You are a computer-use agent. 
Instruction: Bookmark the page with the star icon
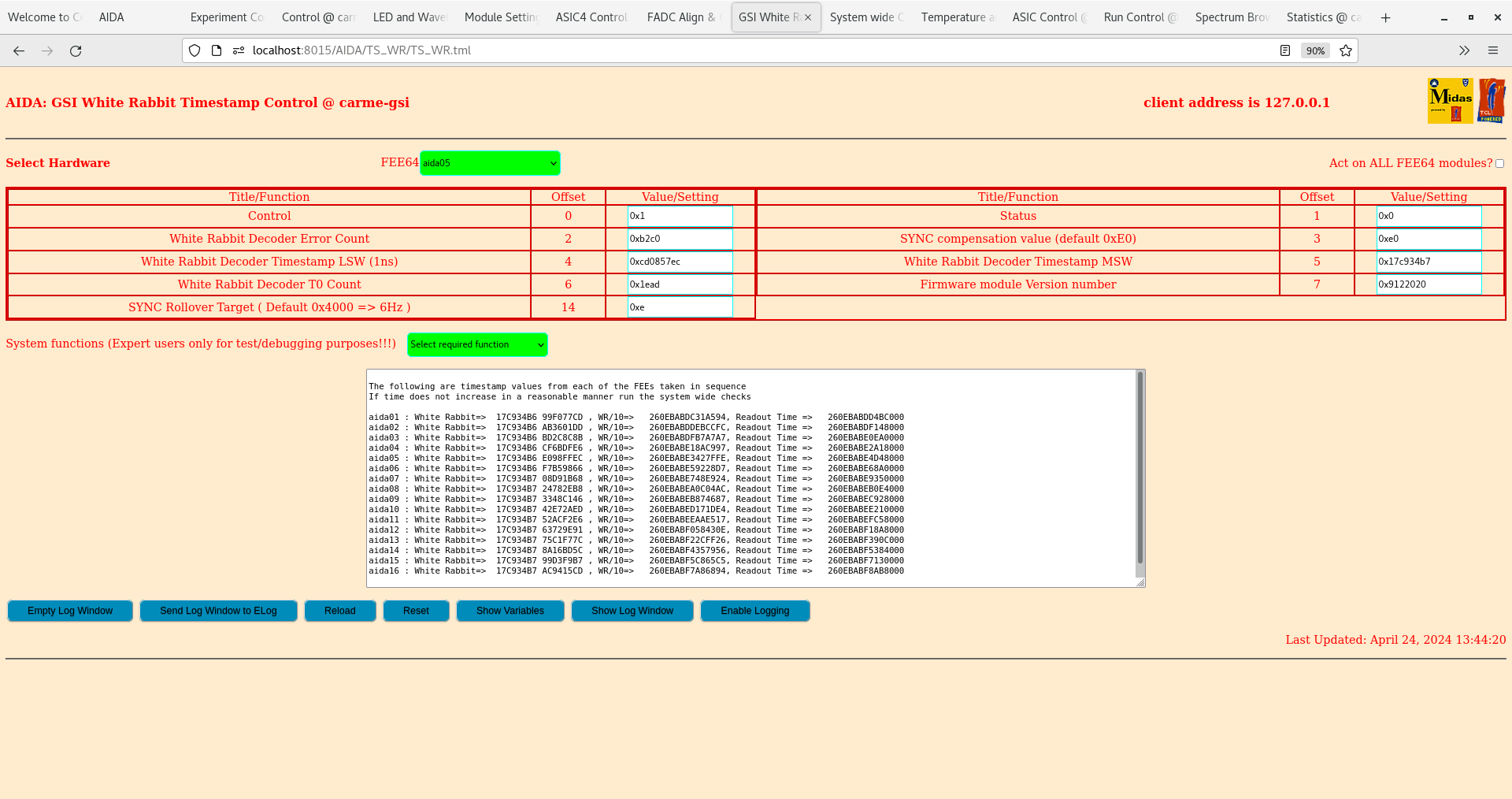pos(1346,50)
